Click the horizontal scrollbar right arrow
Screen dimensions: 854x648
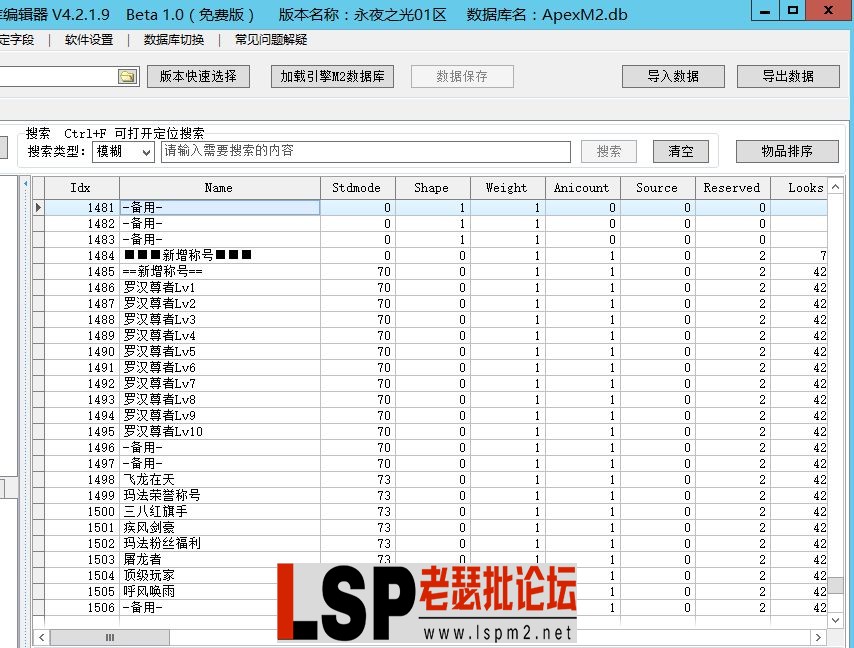[818, 637]
